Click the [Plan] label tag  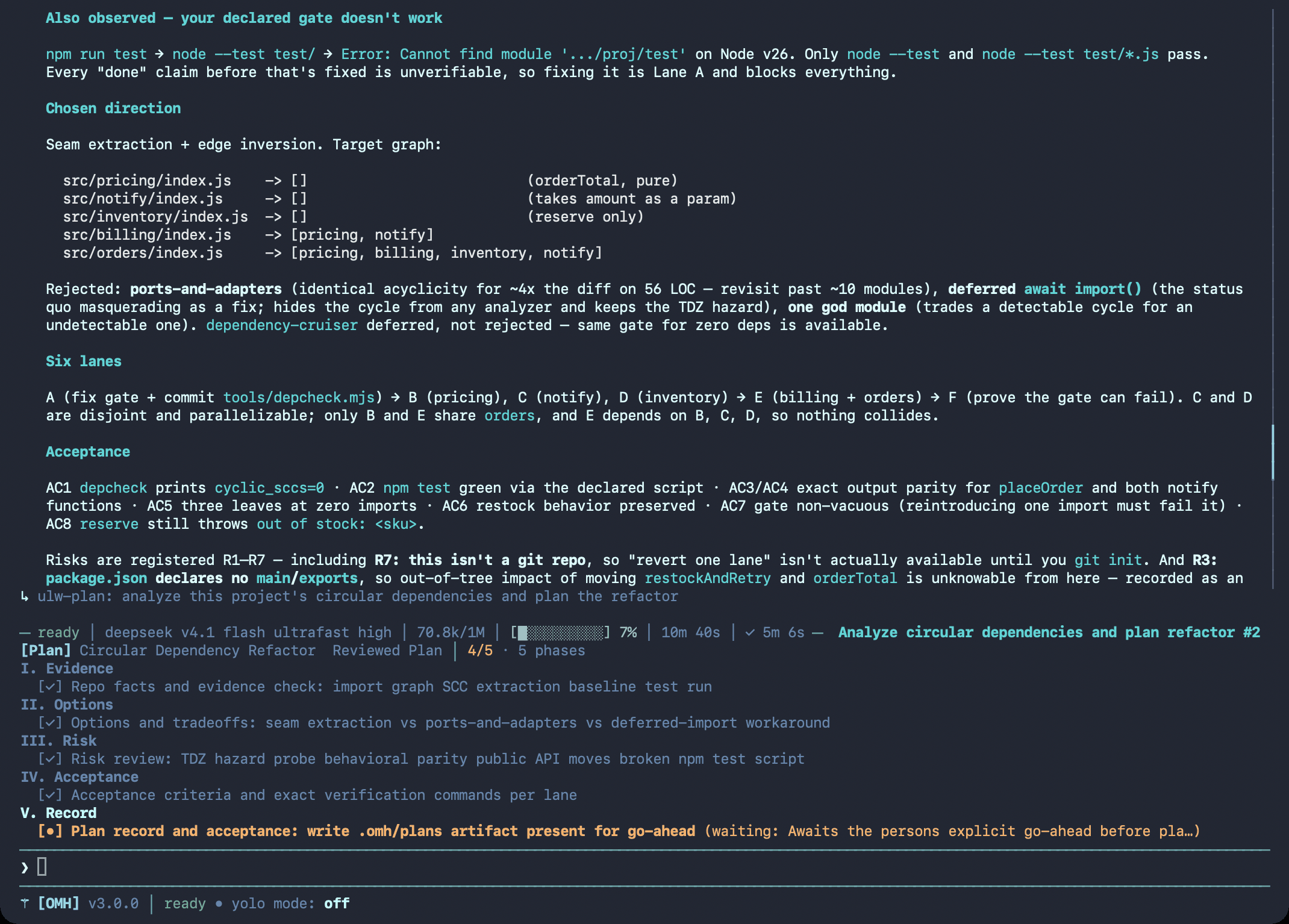point(46,651)
